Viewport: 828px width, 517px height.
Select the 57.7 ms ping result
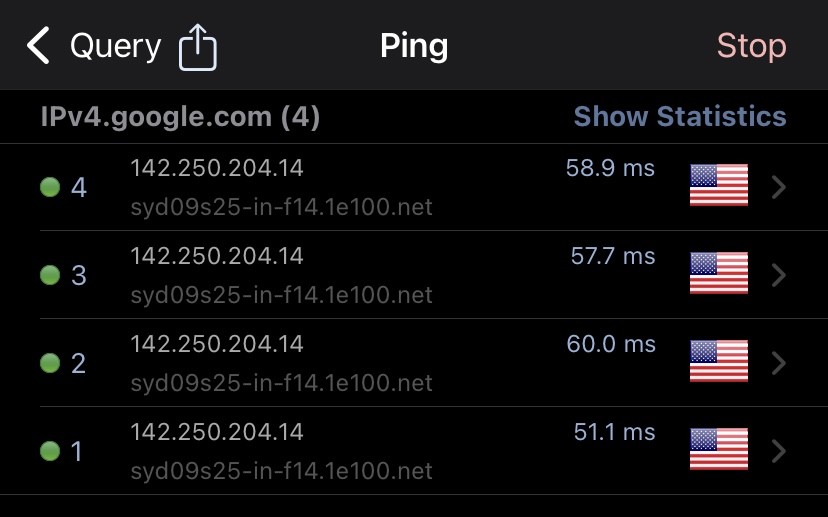(x=612, y=256)
